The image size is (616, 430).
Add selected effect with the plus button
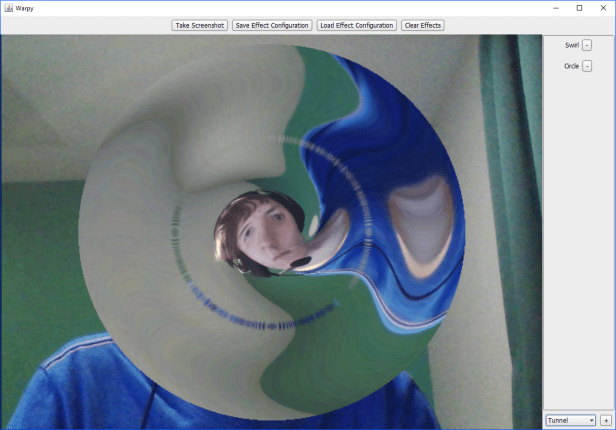(x=606, y=420)
